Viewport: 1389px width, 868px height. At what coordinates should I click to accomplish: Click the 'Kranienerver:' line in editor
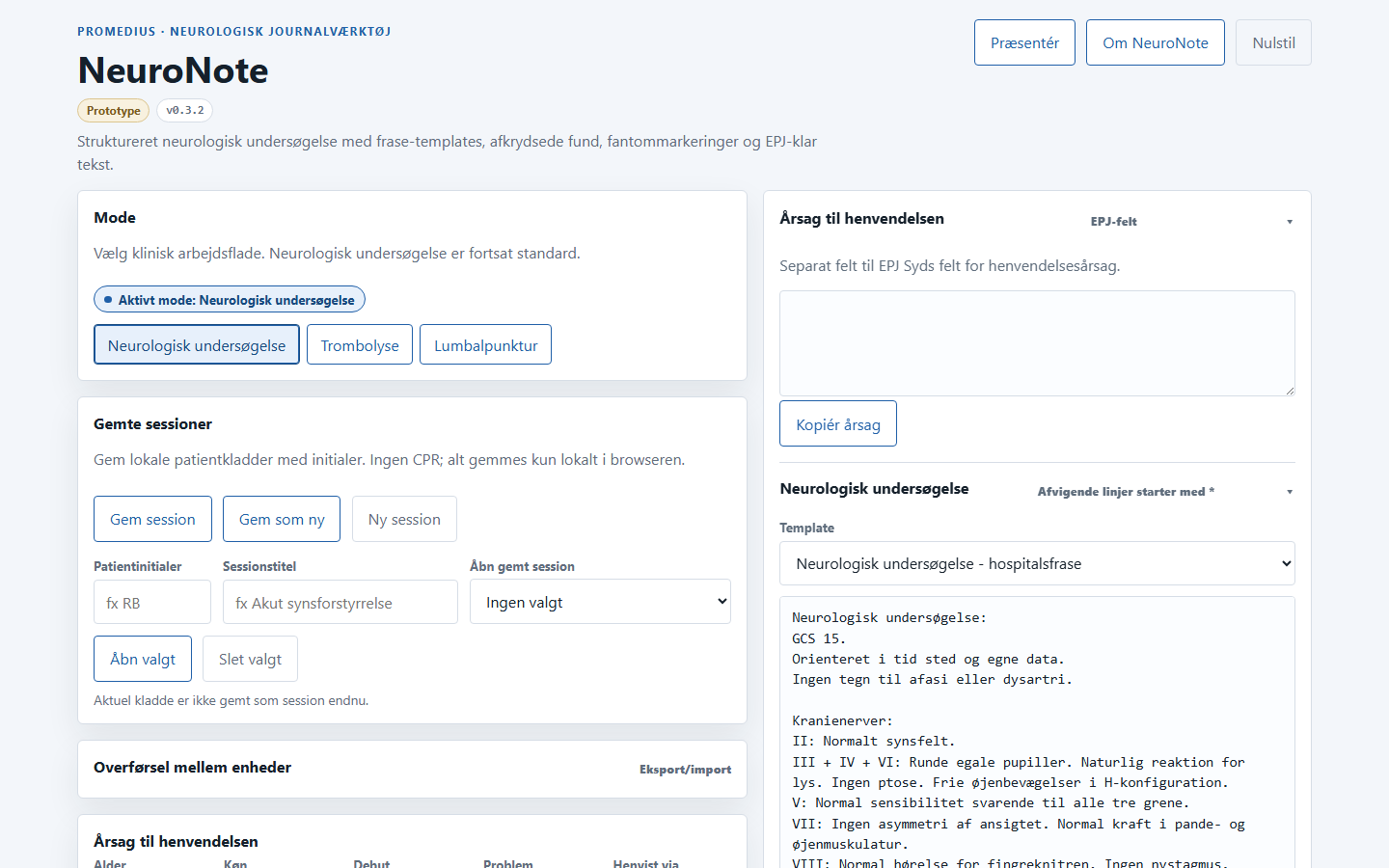(x=842, y=720)
